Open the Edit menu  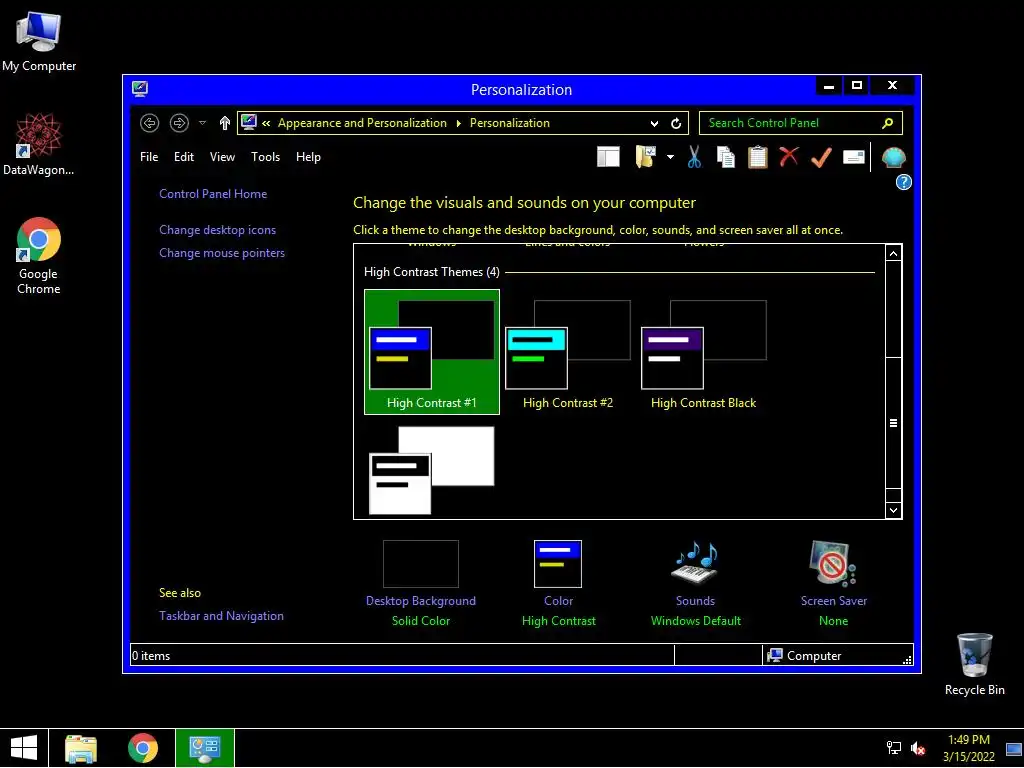pyautogui.click(x=184, y=157)
